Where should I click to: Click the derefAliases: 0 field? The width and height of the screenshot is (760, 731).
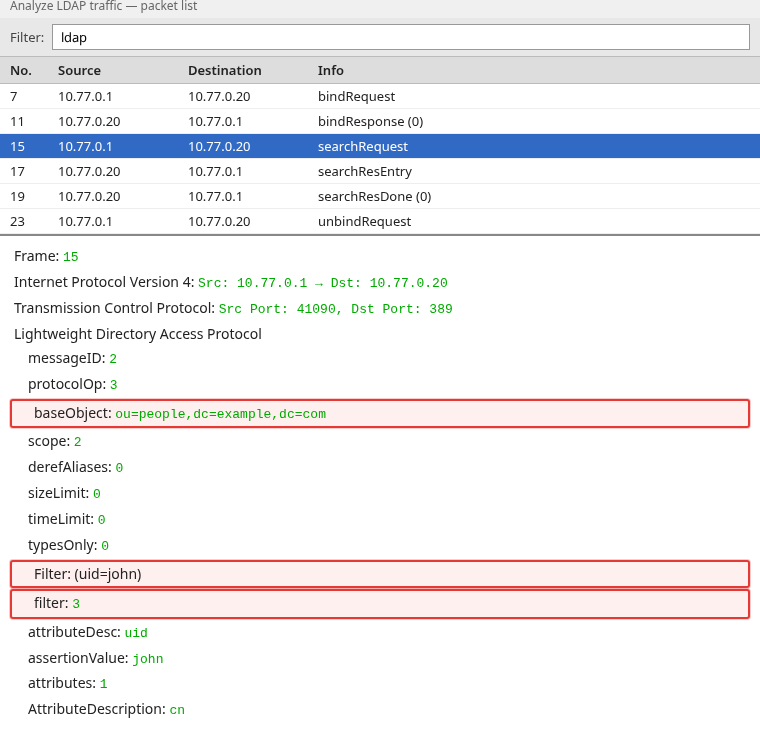(76, 467)
